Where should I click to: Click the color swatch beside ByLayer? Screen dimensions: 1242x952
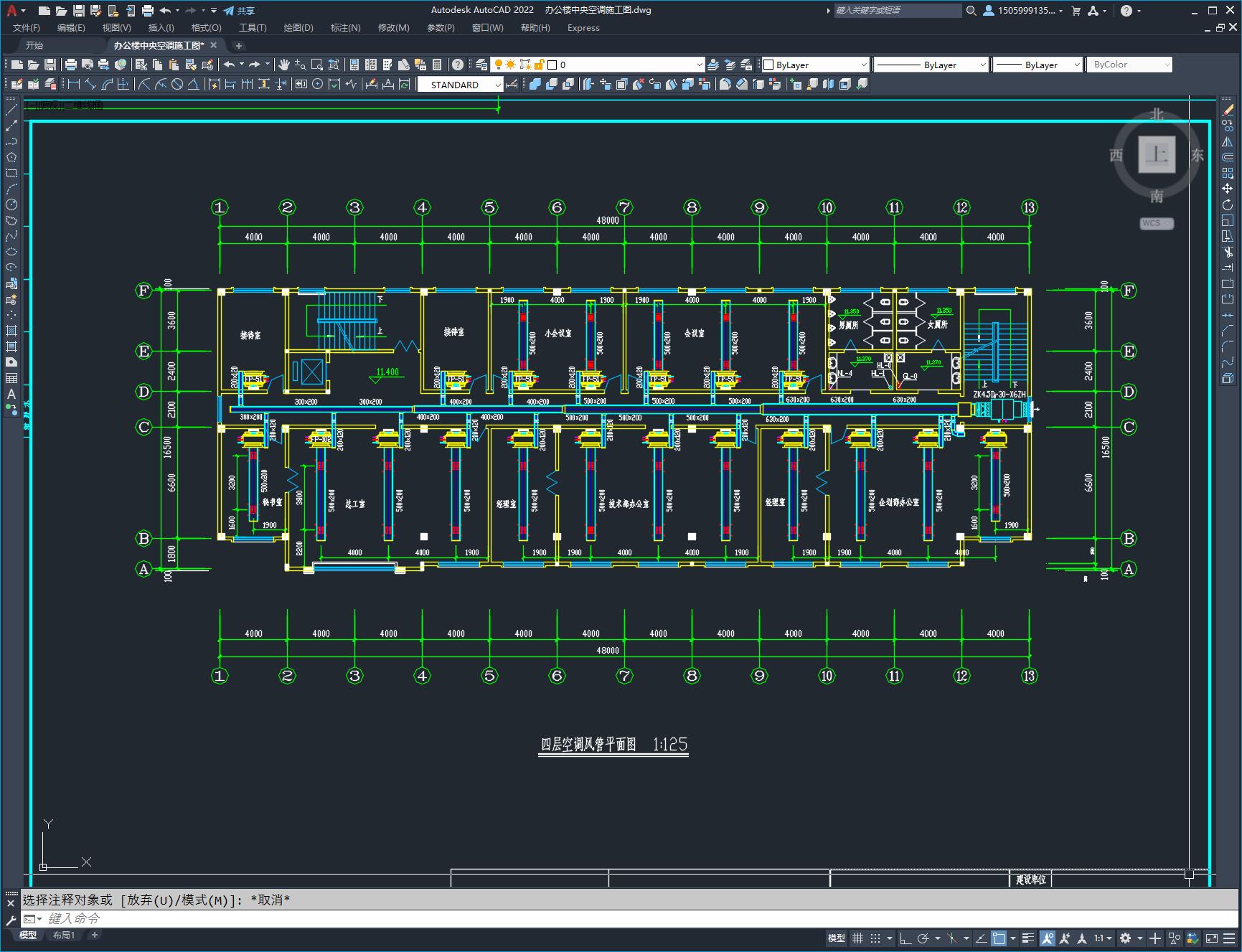[x=768, y=65]
